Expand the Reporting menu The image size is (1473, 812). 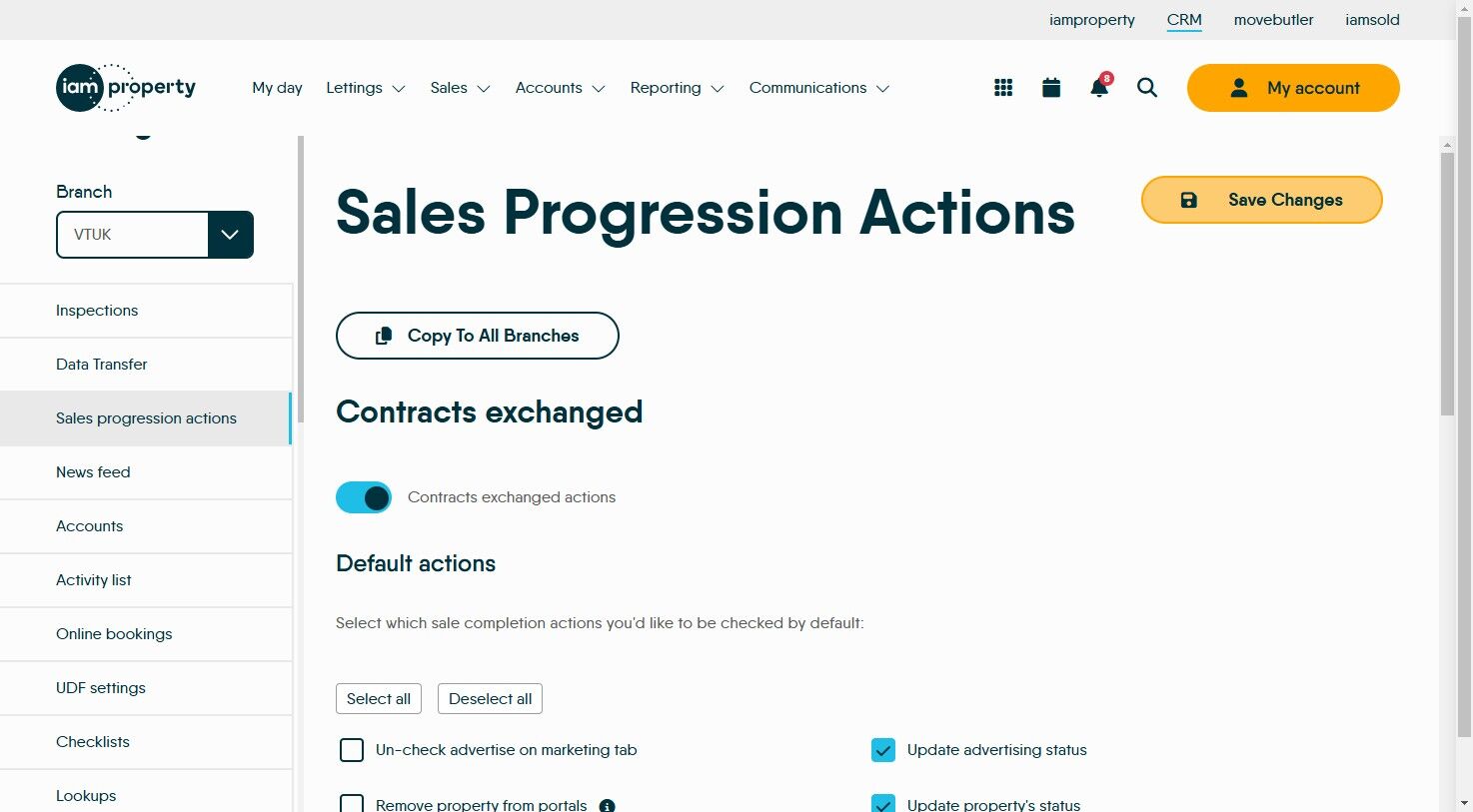[677, 88]
